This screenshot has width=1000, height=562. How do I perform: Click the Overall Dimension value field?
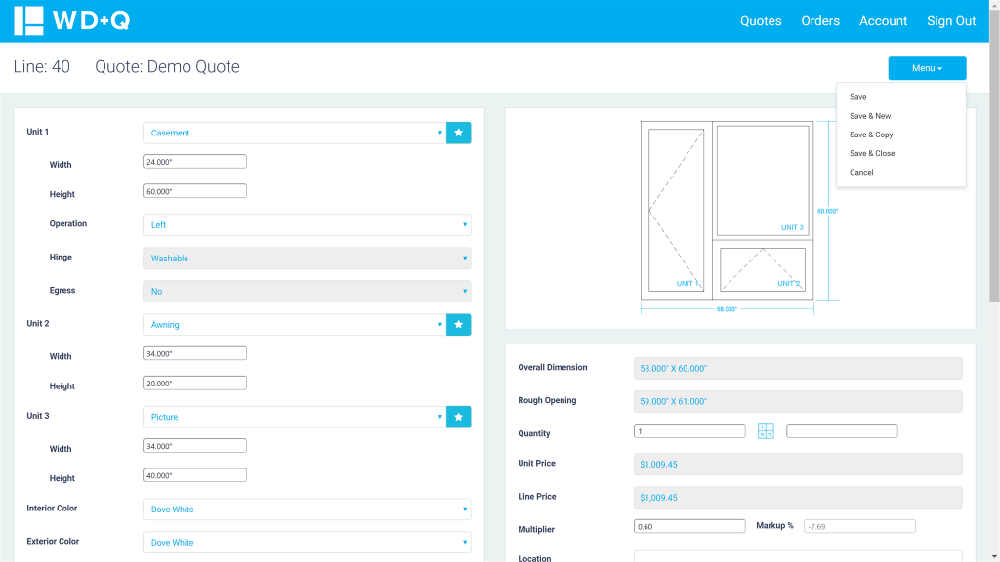798,369
